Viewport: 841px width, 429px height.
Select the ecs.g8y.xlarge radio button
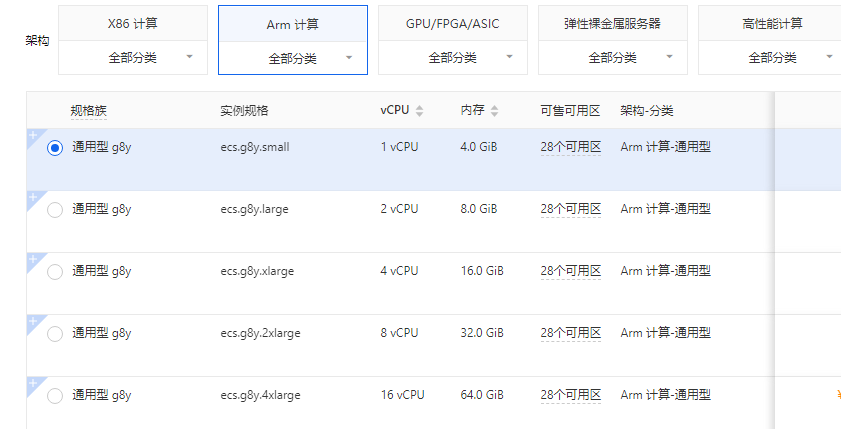55,272
